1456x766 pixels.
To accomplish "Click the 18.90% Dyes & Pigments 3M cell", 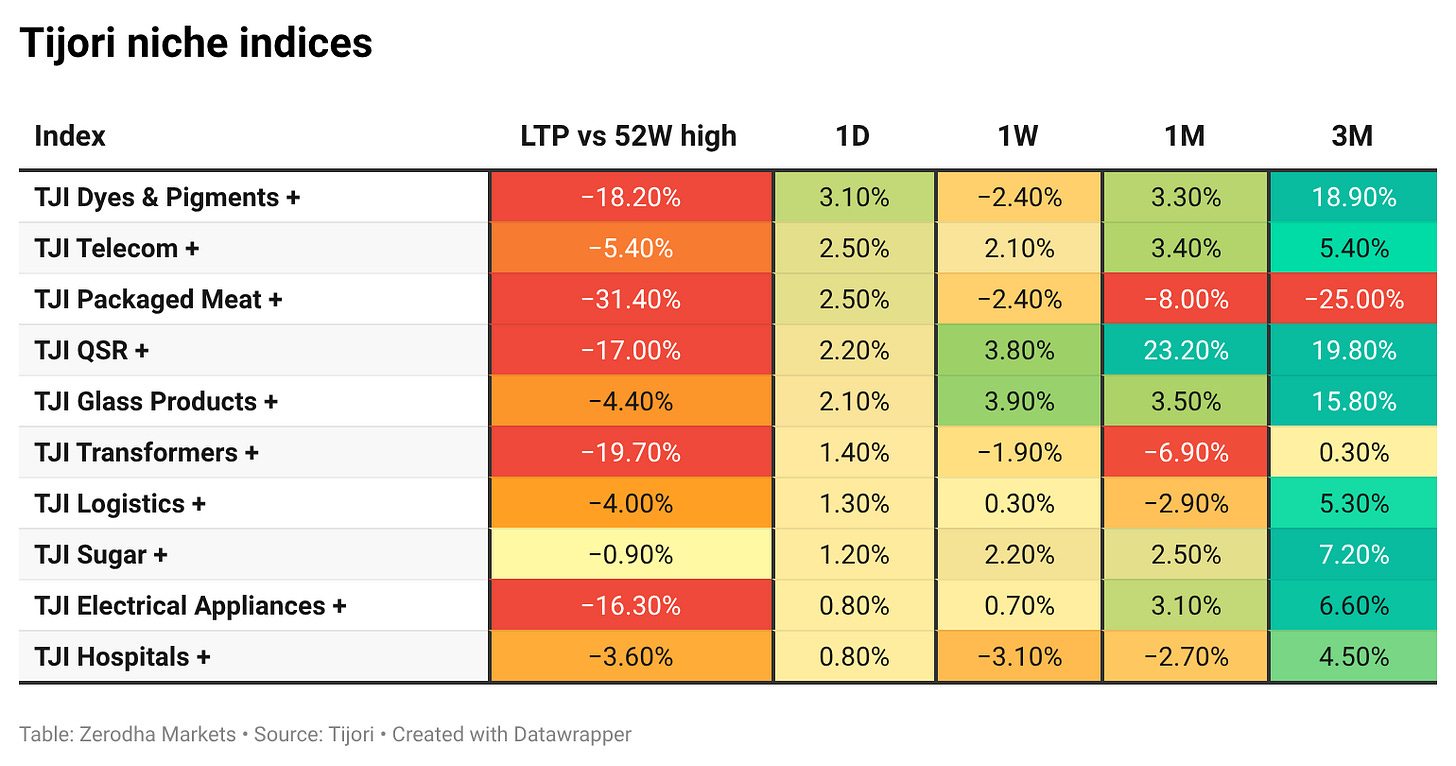I will click(1353, 197).
